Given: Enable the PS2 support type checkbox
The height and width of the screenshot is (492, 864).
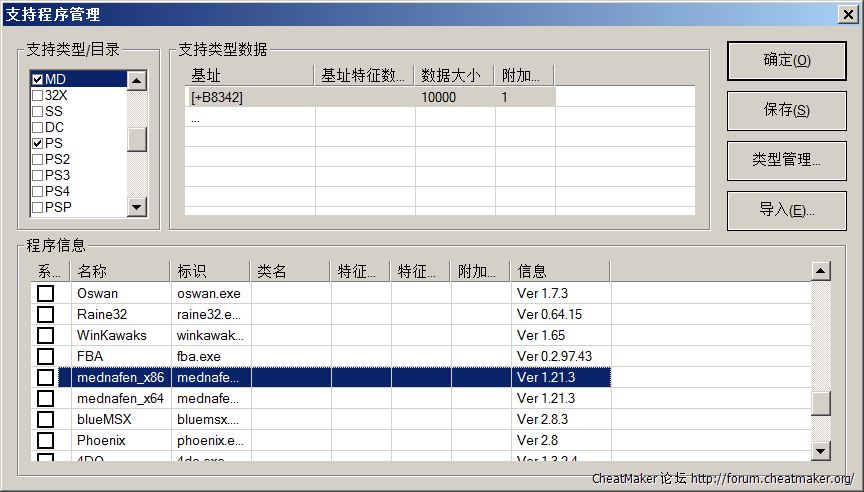Looking at the screenshot, I should click(37, 159).
